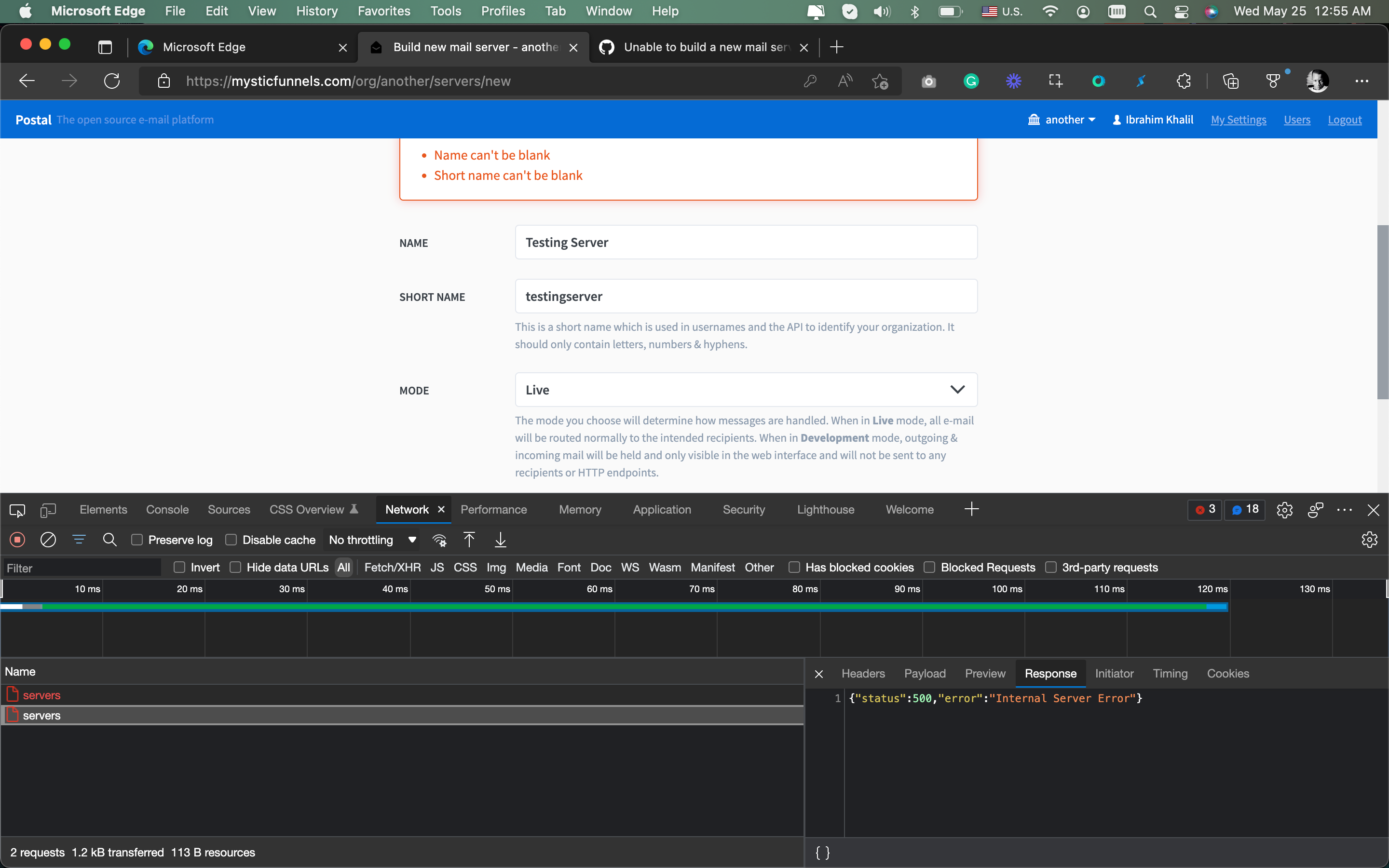Clear the network log icon
This screenshot has width=1389, height=868.
pos(48,540)
